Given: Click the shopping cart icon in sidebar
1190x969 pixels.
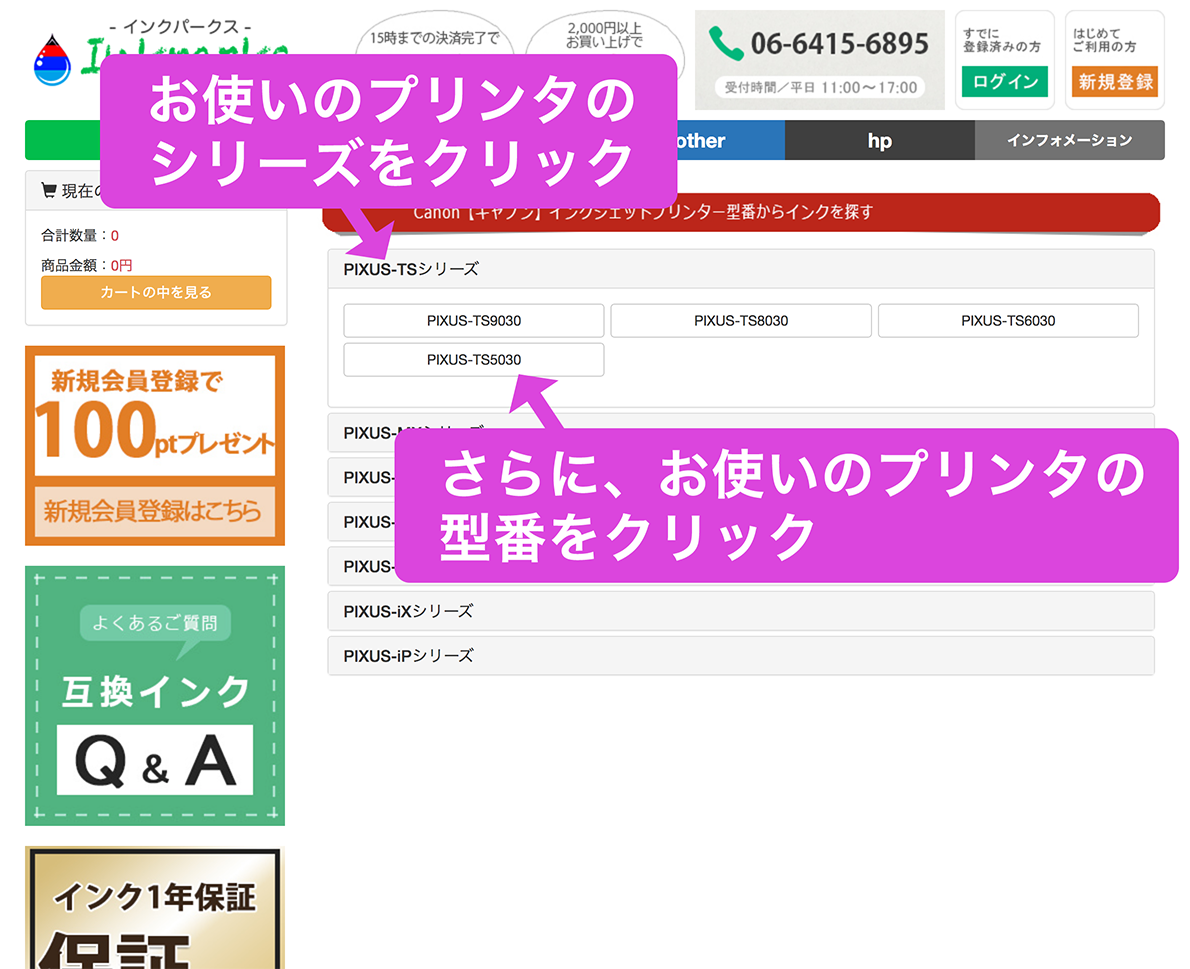Looking at the screenshot, I should (49, 190).
